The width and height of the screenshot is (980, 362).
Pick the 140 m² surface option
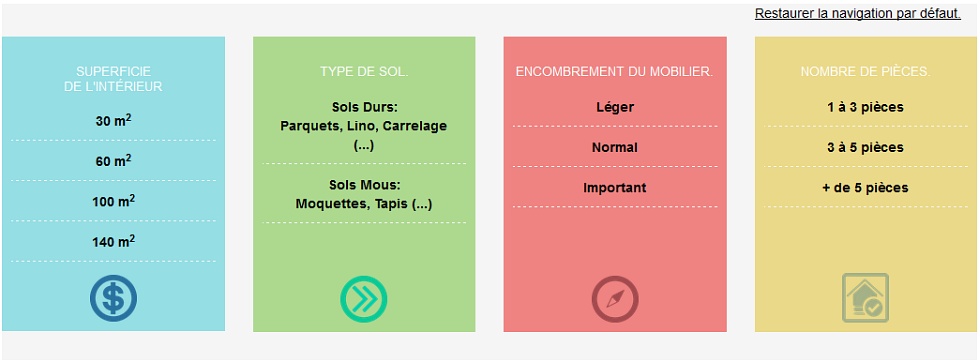pos(113,241)
